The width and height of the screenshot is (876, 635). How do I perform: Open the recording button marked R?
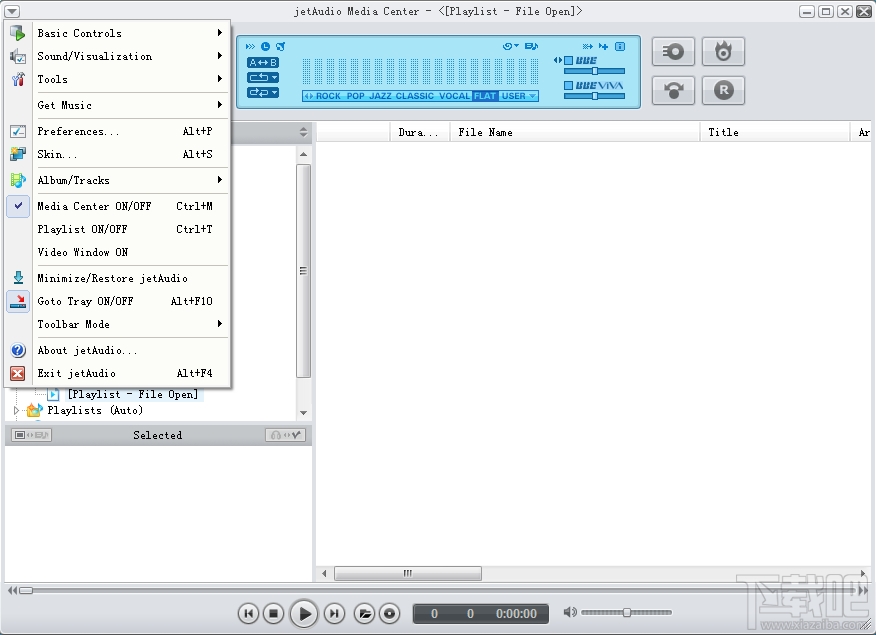coord(723,90)
